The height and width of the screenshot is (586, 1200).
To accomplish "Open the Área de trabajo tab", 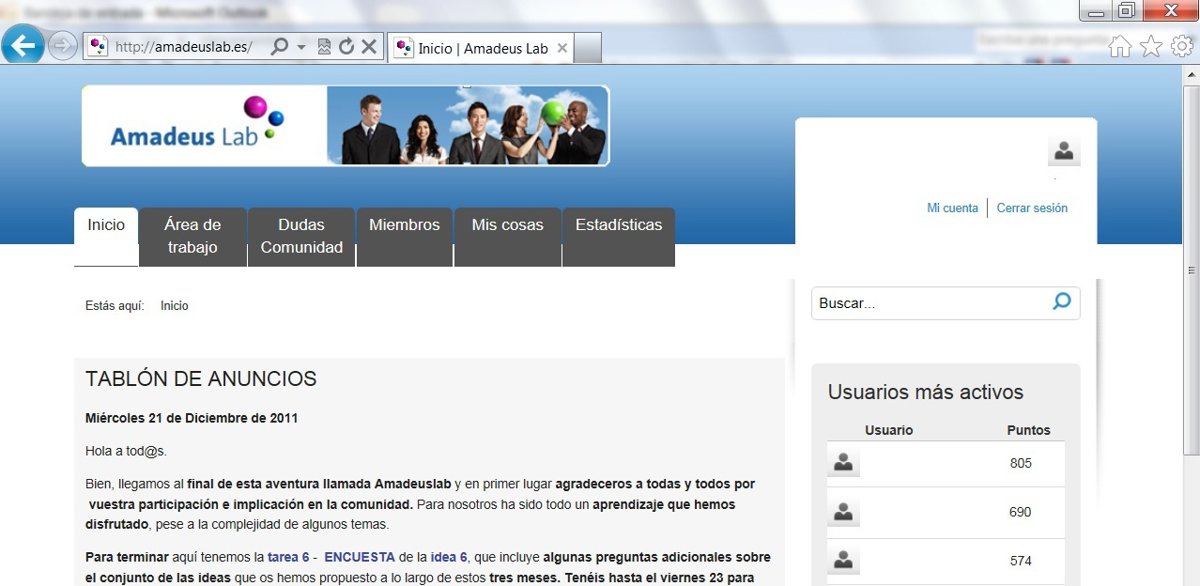I will (192, 236).
